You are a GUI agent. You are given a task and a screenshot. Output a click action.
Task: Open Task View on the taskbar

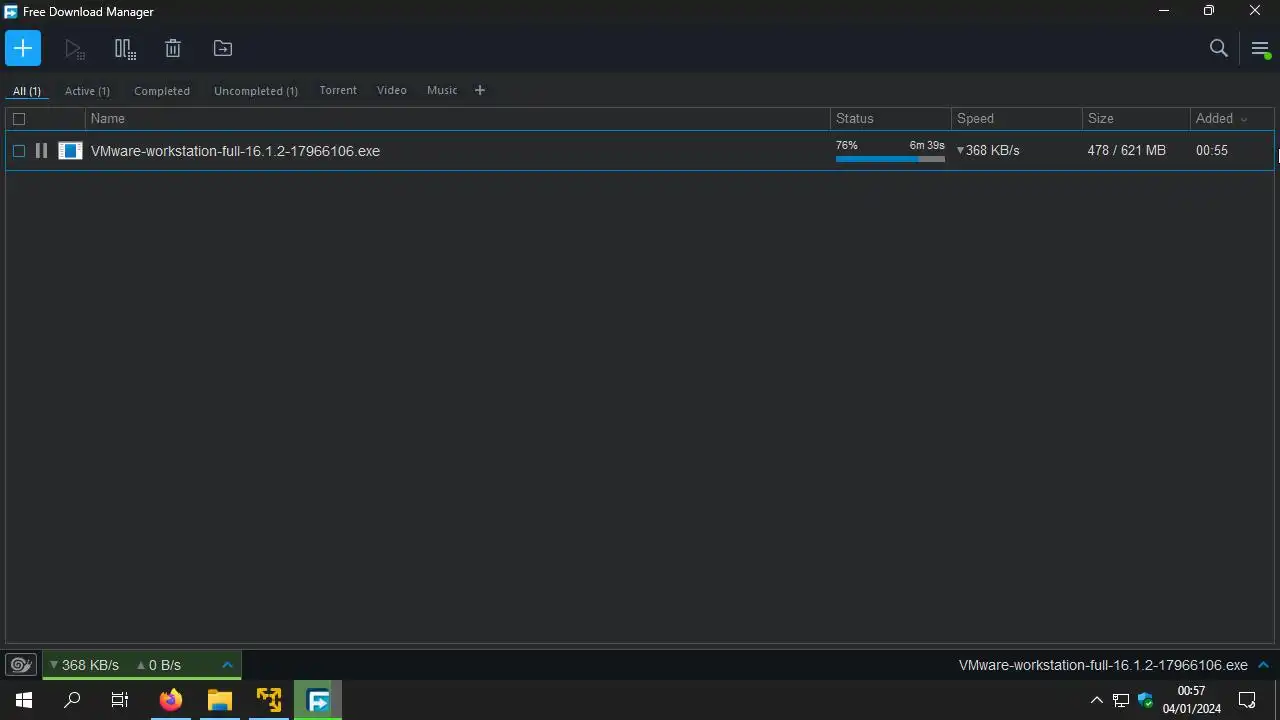coord(120,700)
